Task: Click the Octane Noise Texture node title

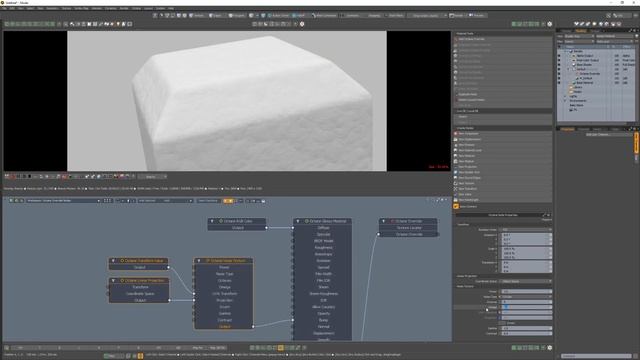Action: pos(226,260)
